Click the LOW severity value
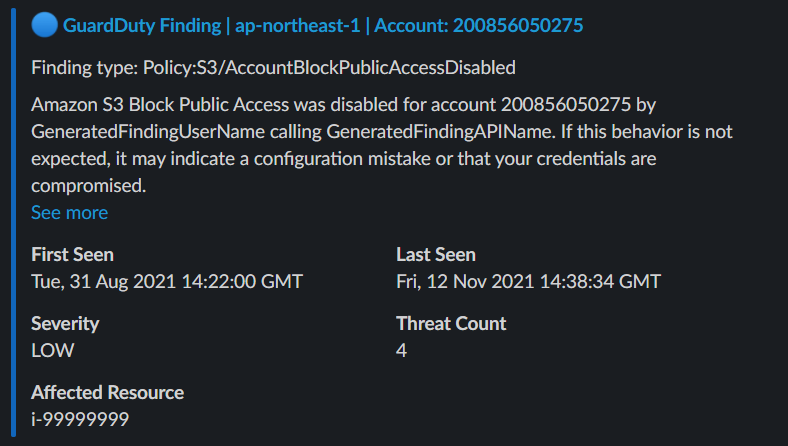This screenshot has height=446, width=788. coord(53,350)
